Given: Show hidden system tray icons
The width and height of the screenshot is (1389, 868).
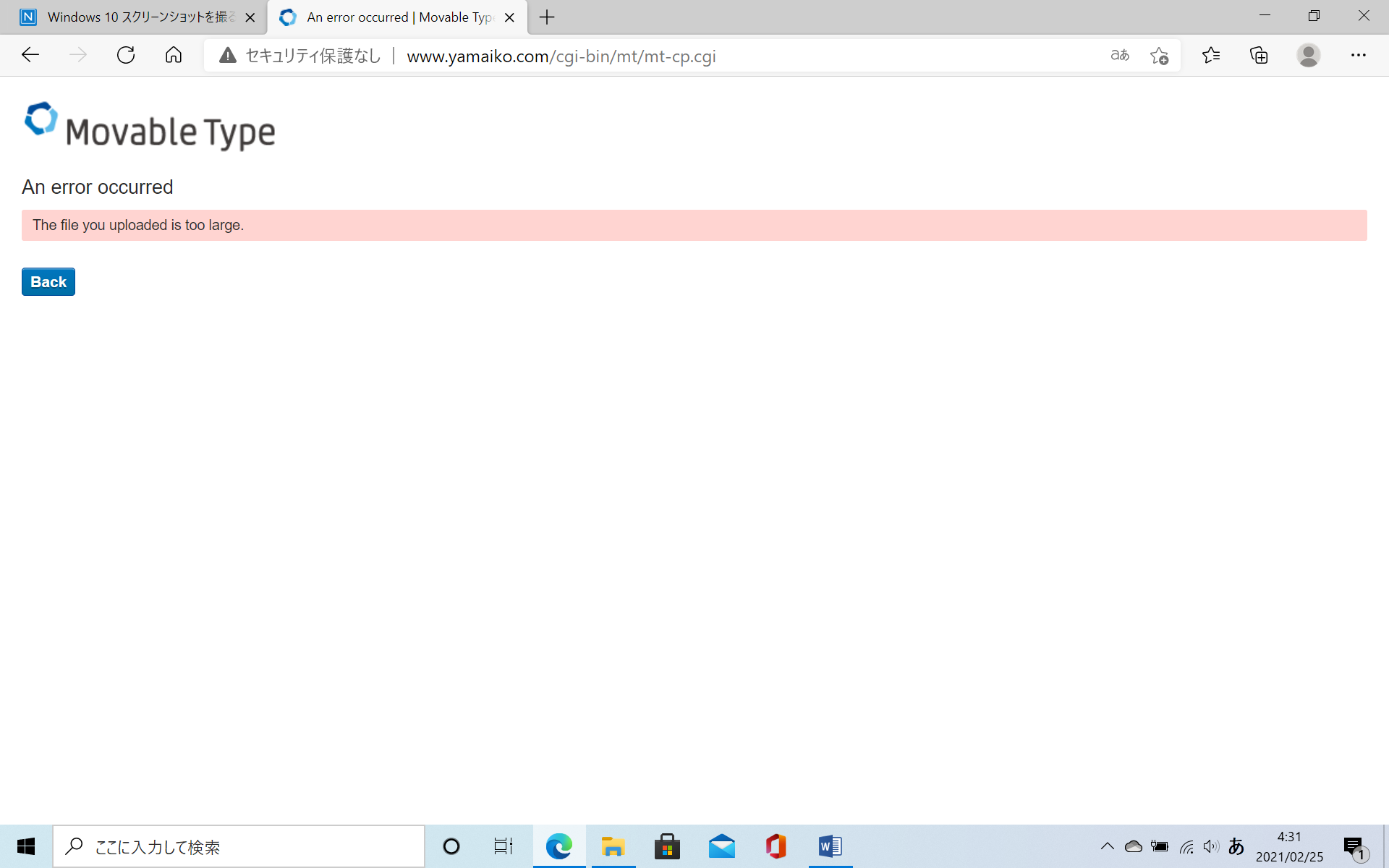Looking at the screenshot, I should tap(1108, 846).
